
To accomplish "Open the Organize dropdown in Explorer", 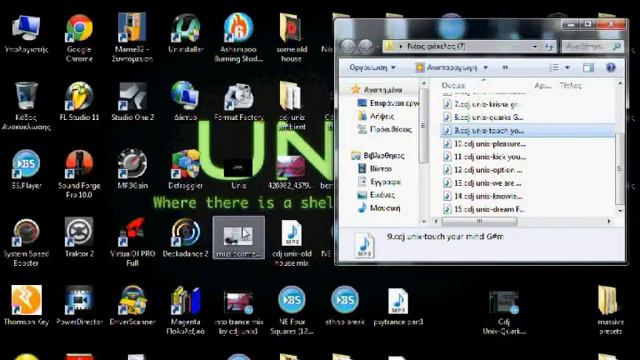I will 372,67.
